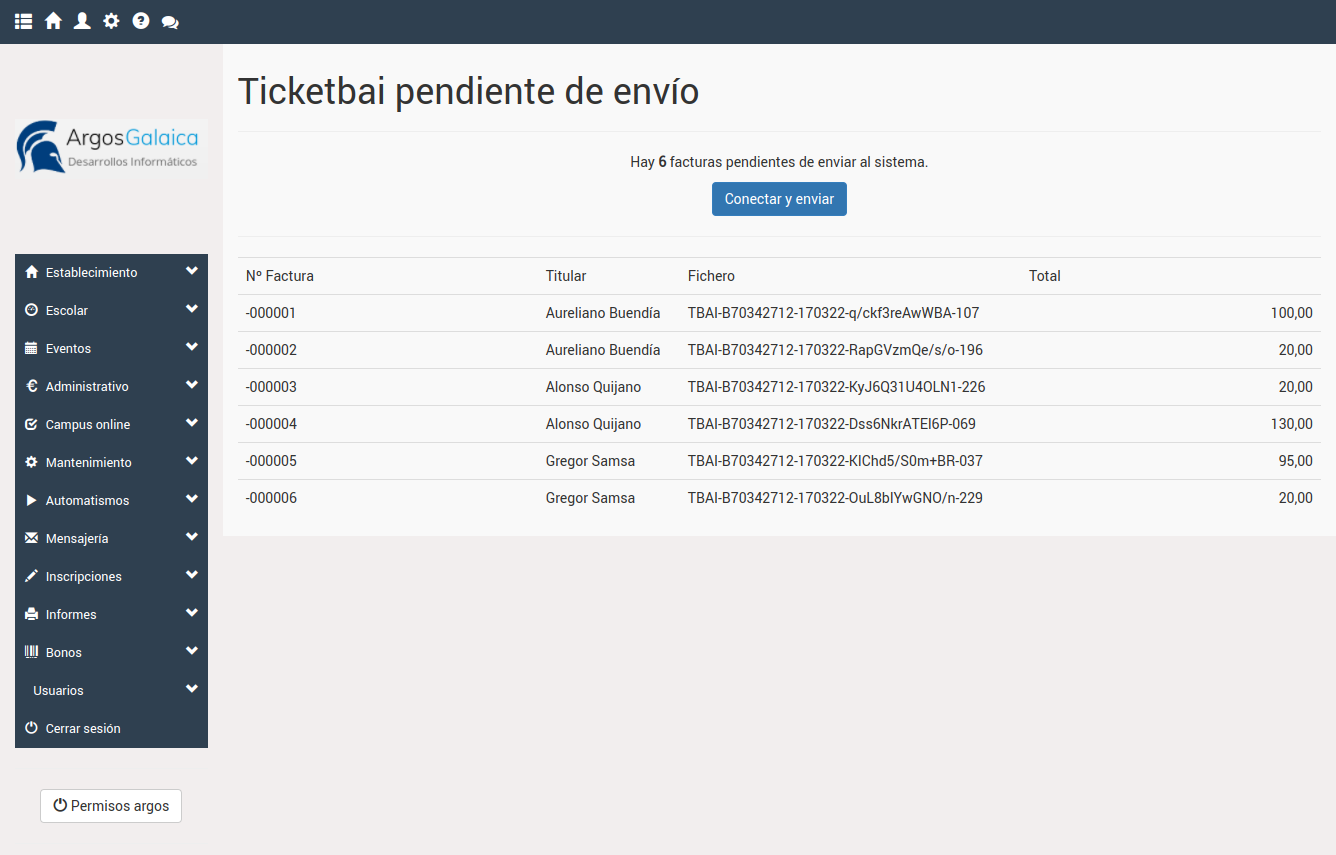Expand the Escolar chevron
Image resolution: width=1336 pixels, height=855 pixels.
[192, 309]
